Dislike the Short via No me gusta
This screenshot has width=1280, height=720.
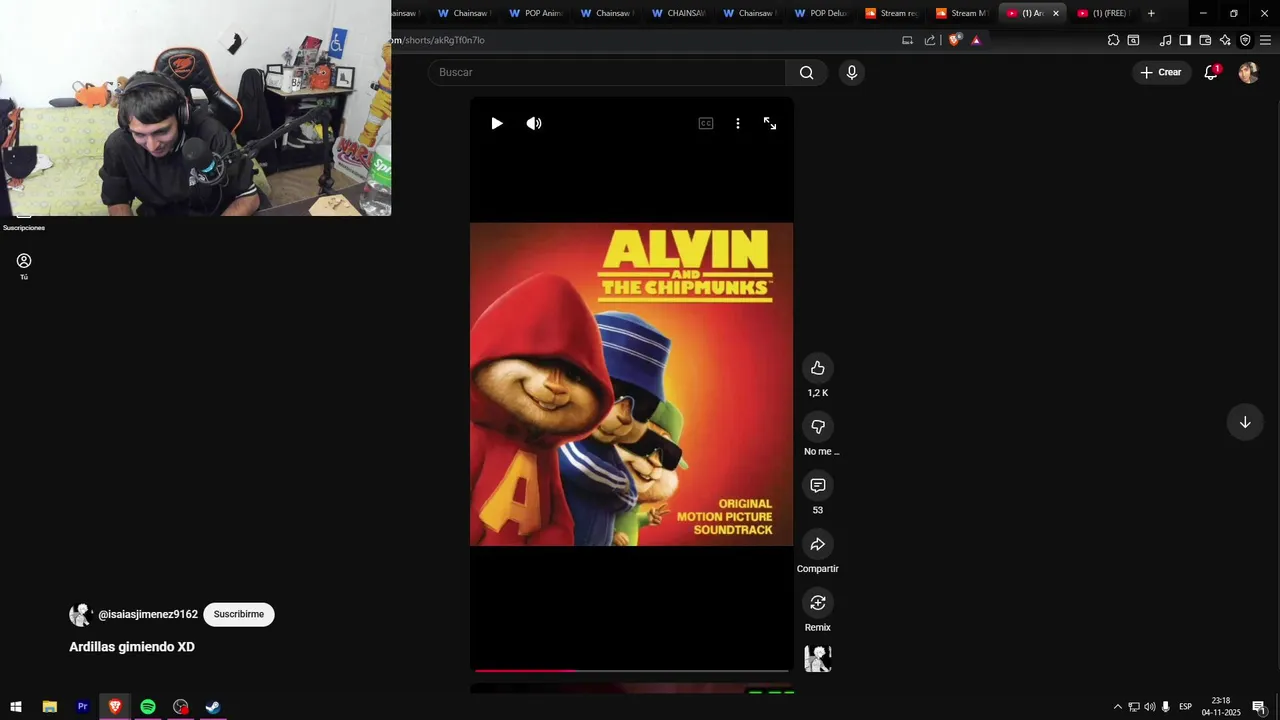(818, 427)
